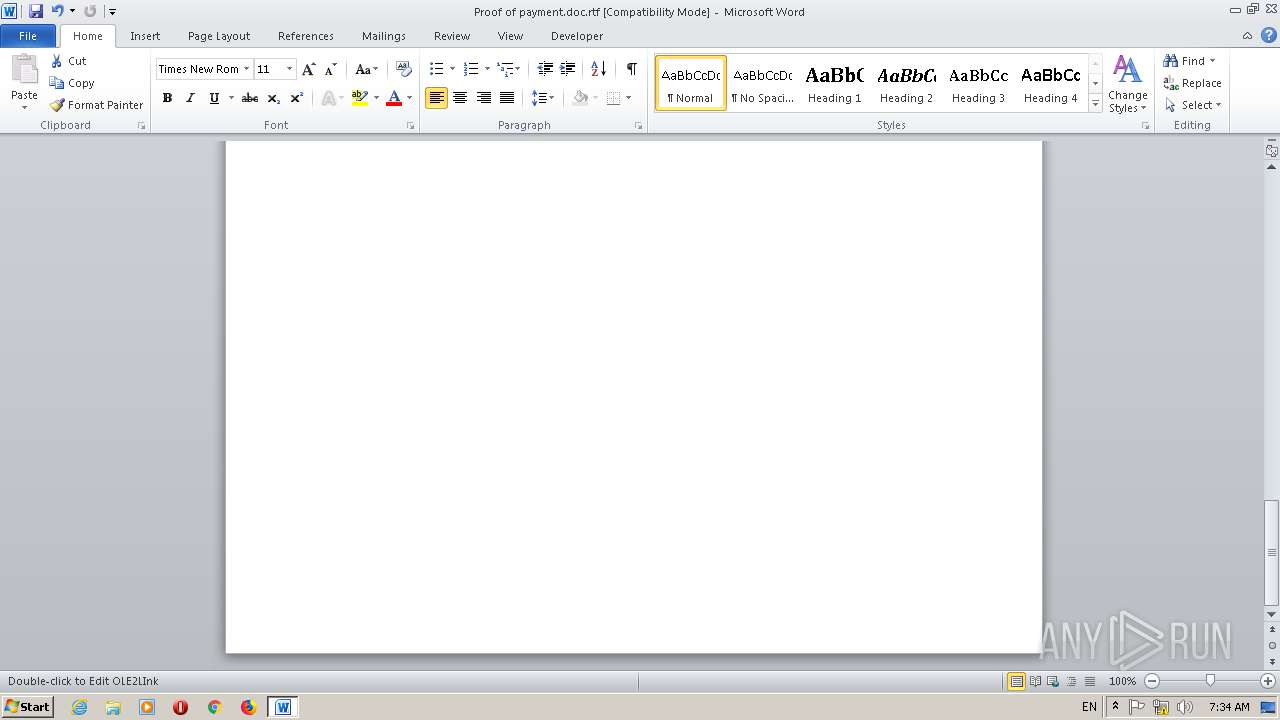
Task: Apply red font color
Action: tap(394, 98)
